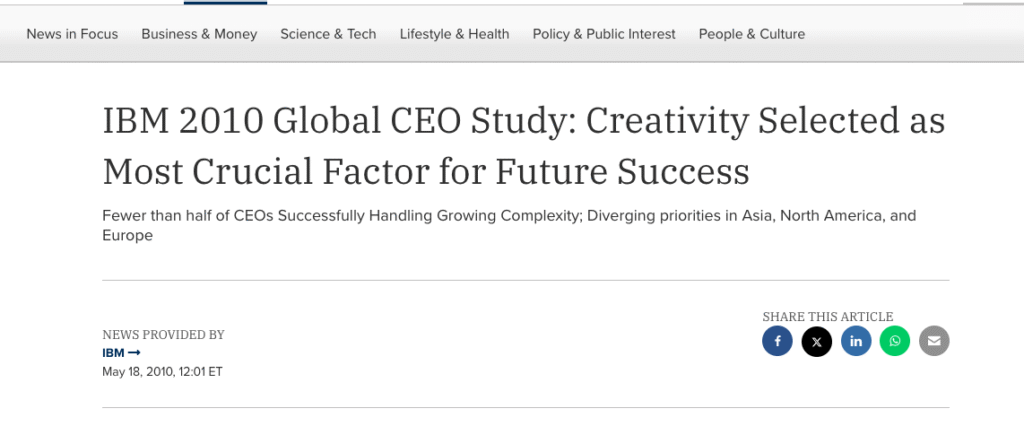Click the May 18, 2010 date
The image size is (1024, 426).
pos(163,372)
